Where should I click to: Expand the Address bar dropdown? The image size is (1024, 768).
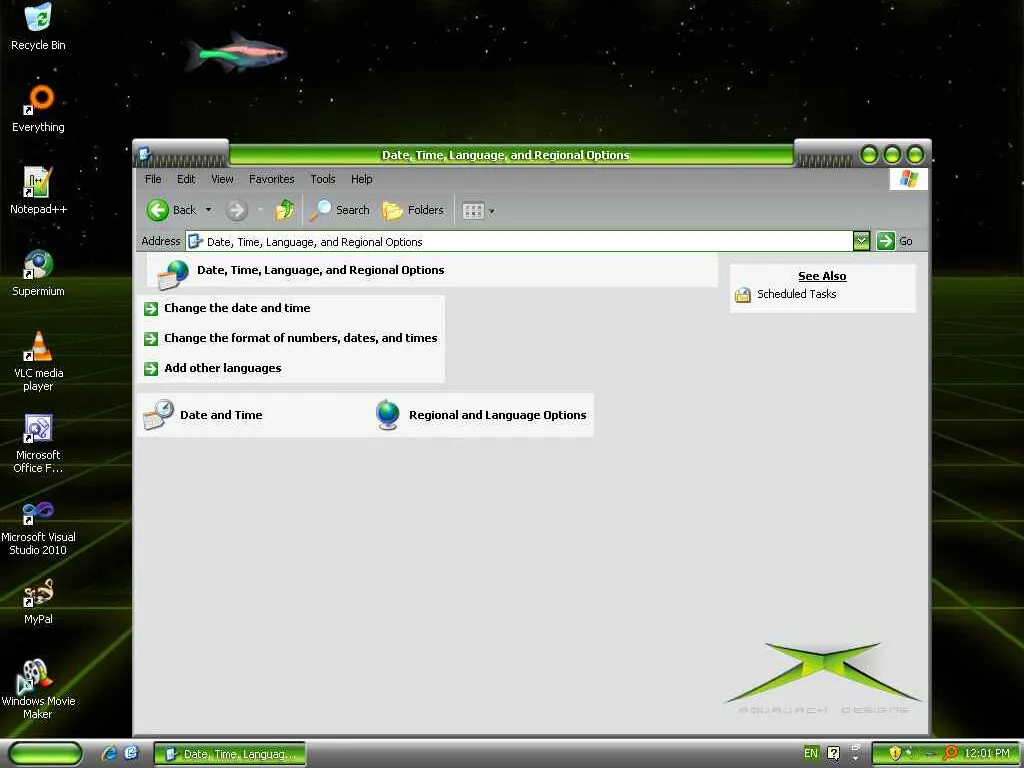pos(861,242)
